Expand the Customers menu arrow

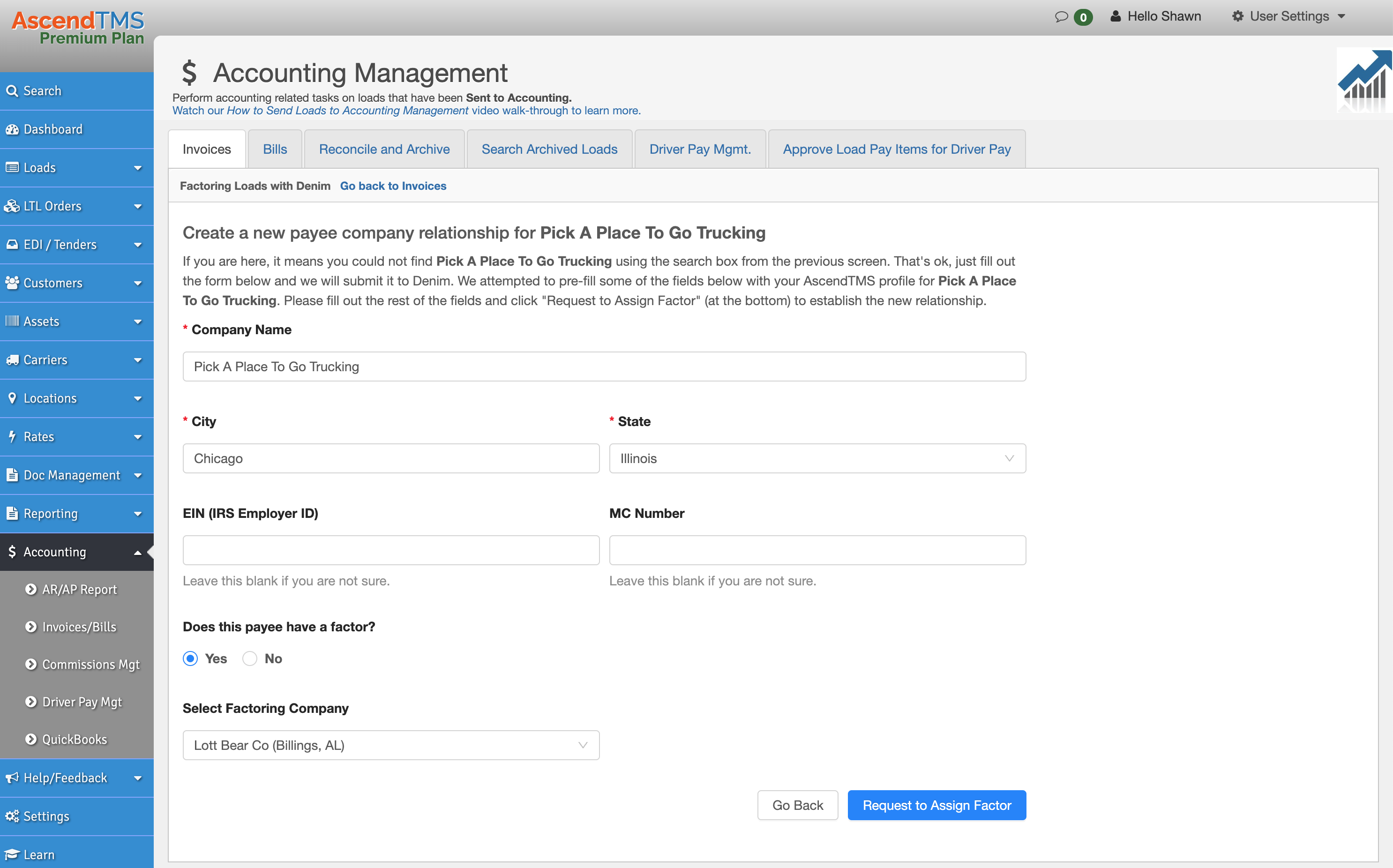138,284
